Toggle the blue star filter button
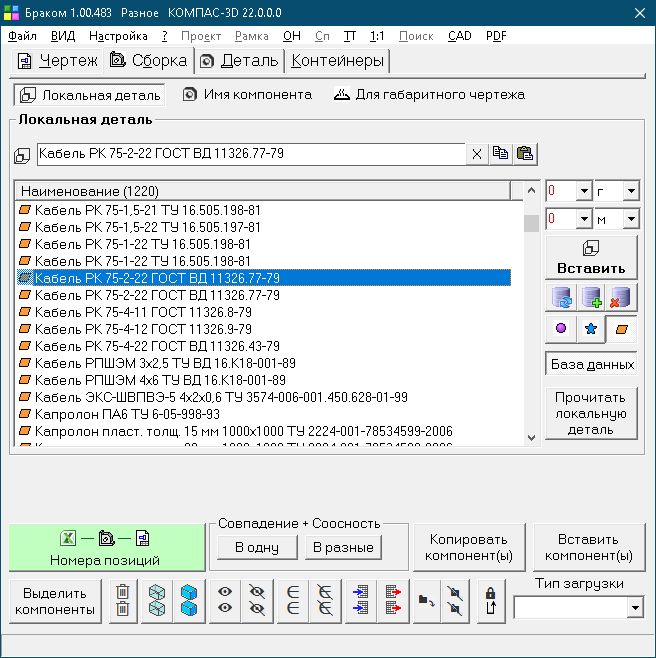The height and width of the screenshot is (658, 656). [591, 329]
